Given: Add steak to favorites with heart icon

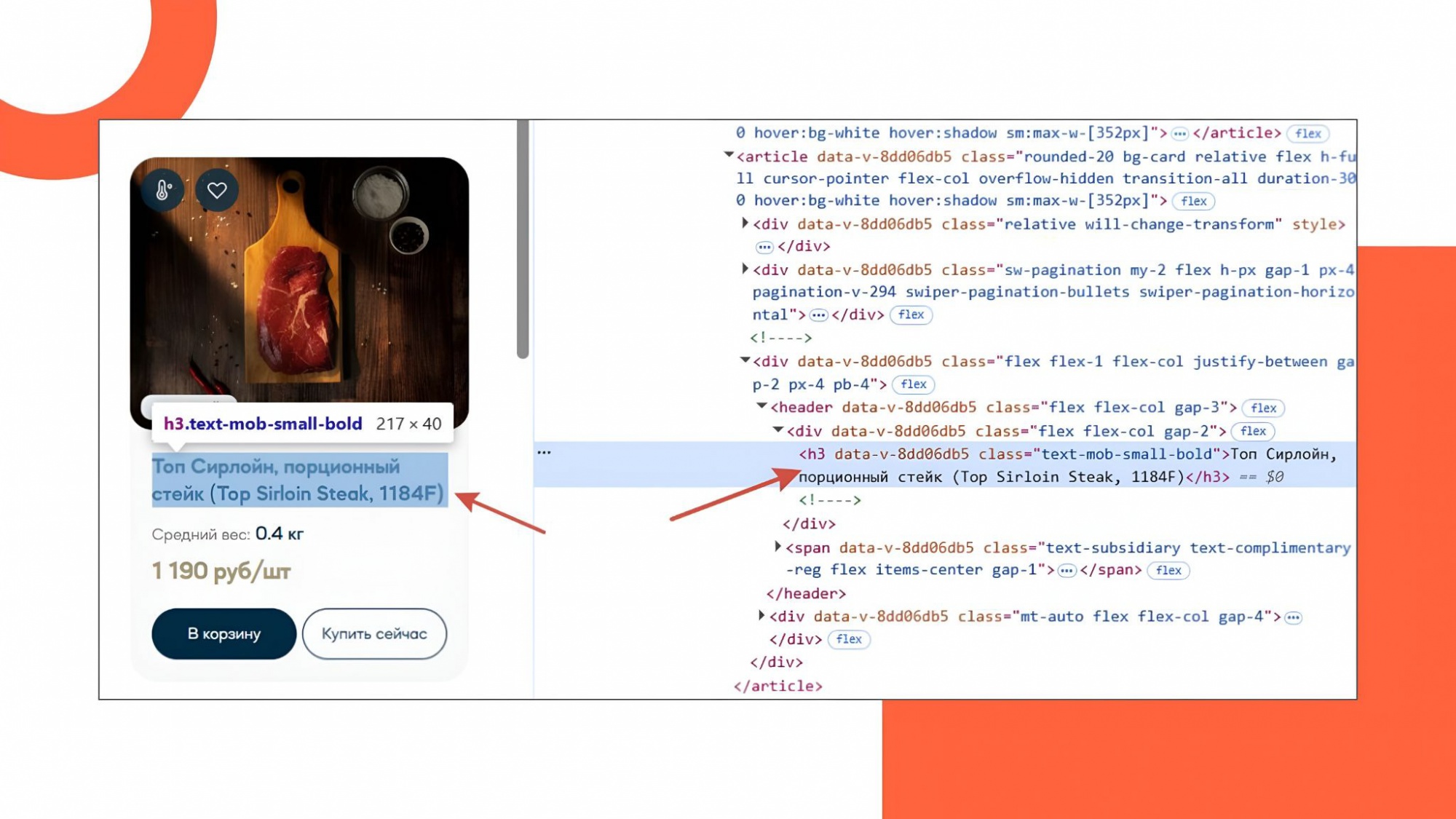Looking at the screenshot, I should (217, 190).
